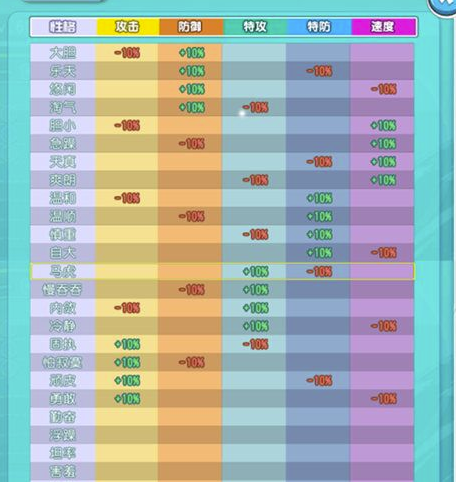Select the 大胆 nature row label
Viewport: 456px width, 482px height.
click(63, 53)
